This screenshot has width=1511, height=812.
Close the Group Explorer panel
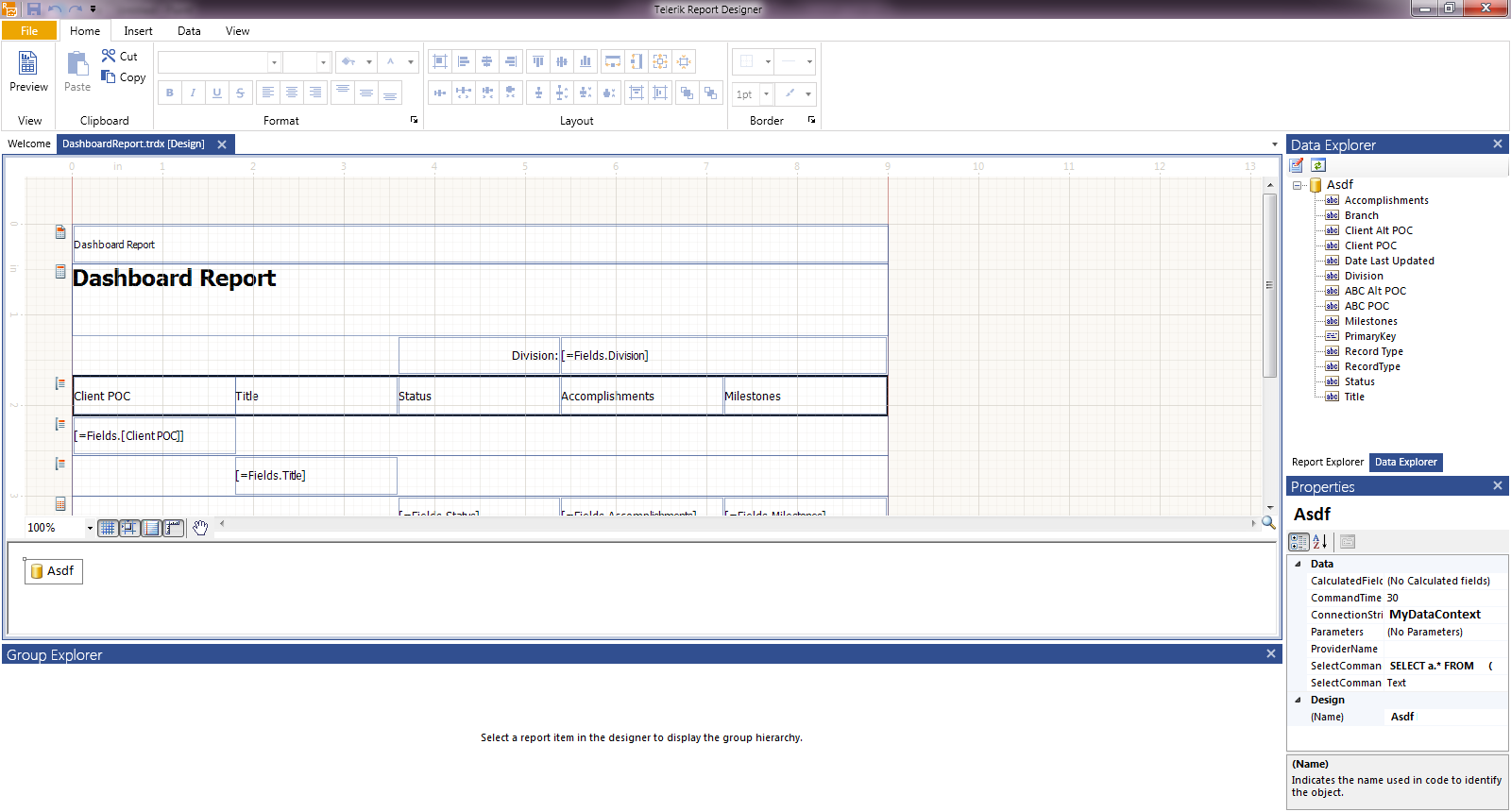click(1271, 653)
